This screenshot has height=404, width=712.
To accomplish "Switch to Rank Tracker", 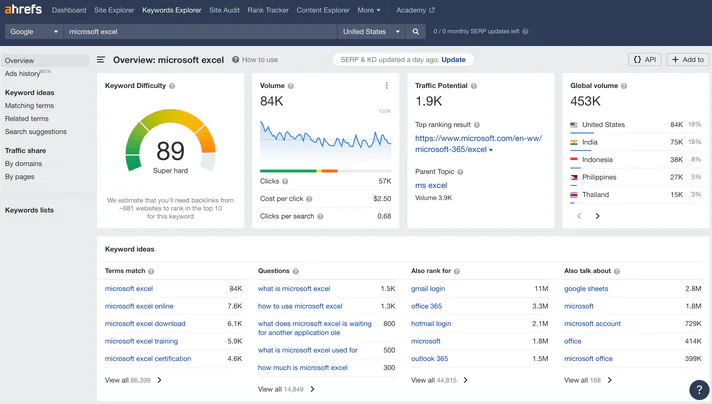I will coord(268,10).
